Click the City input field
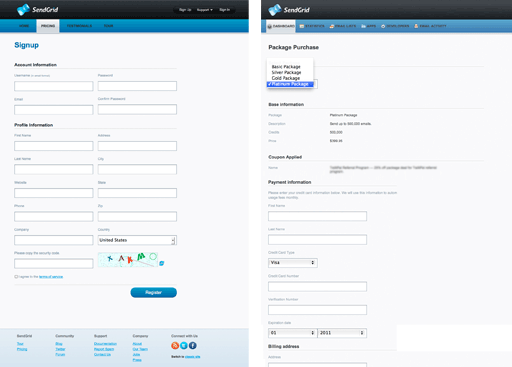Screen dimensions: 512x367 [x=137, y=169]
